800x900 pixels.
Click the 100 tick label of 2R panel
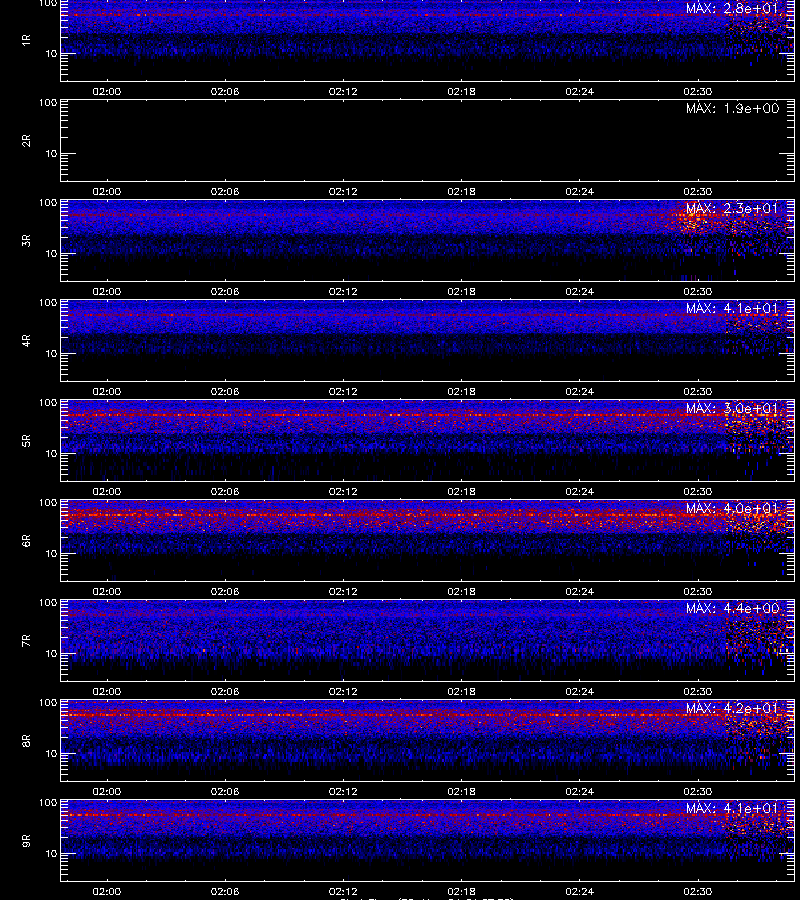48,103
